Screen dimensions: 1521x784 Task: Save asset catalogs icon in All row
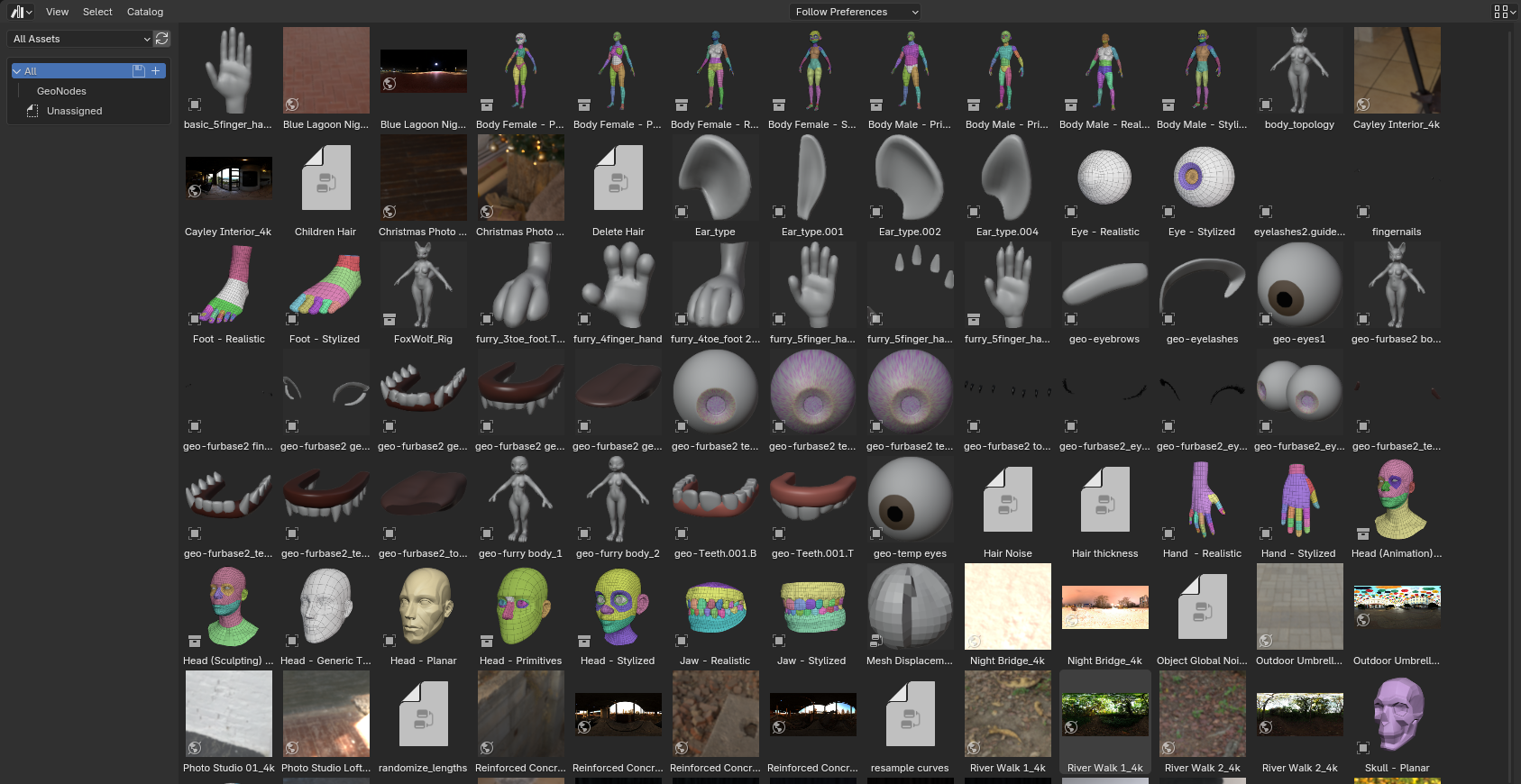139,70
